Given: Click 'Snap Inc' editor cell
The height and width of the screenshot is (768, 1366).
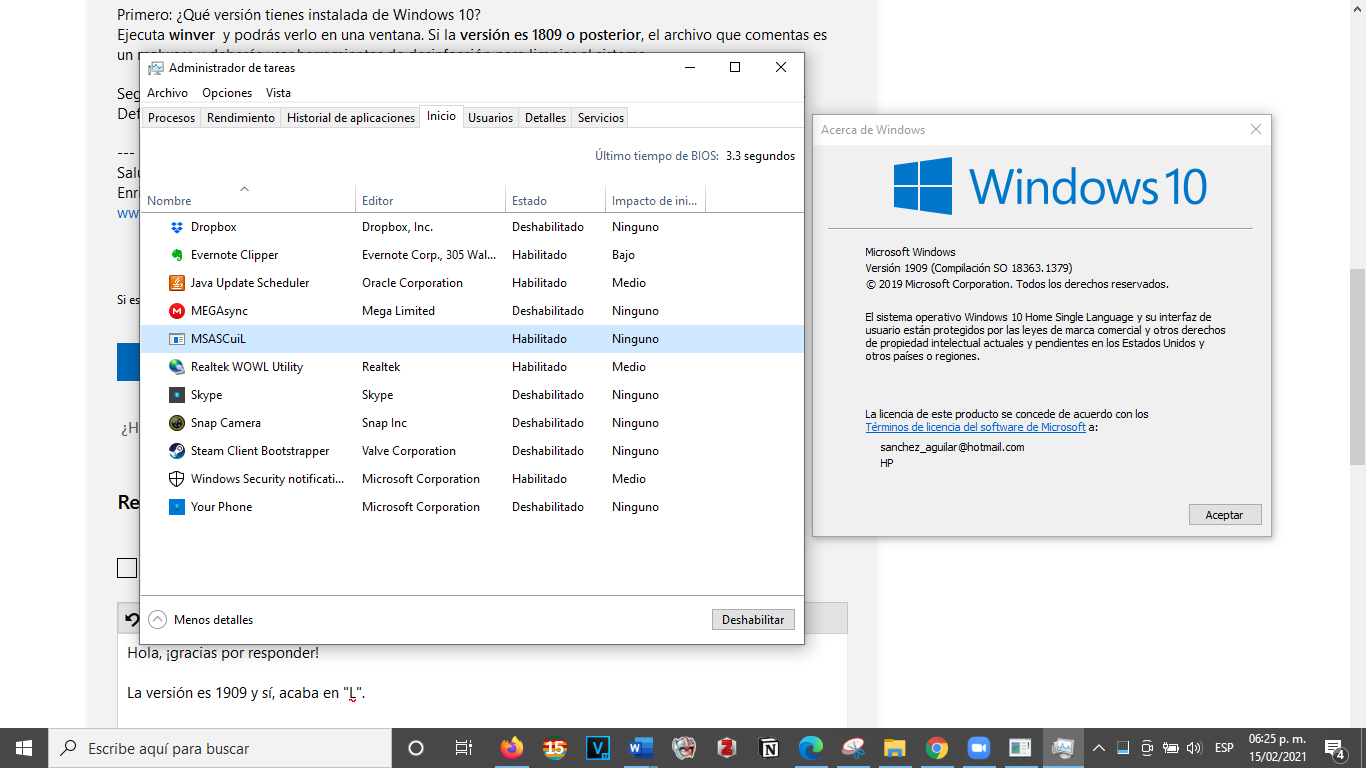Looking at the screenshot, I should (x=384, y=423).
